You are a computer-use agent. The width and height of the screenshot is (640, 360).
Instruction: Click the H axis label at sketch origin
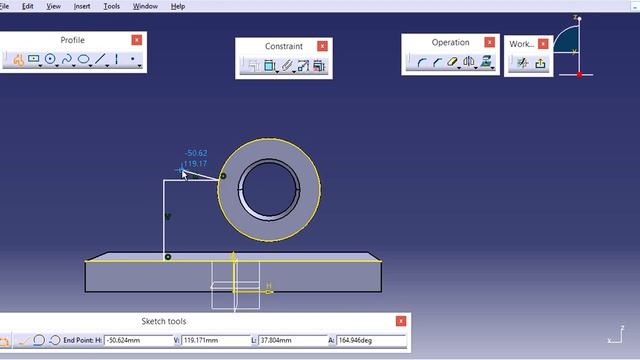pos(269,285)
